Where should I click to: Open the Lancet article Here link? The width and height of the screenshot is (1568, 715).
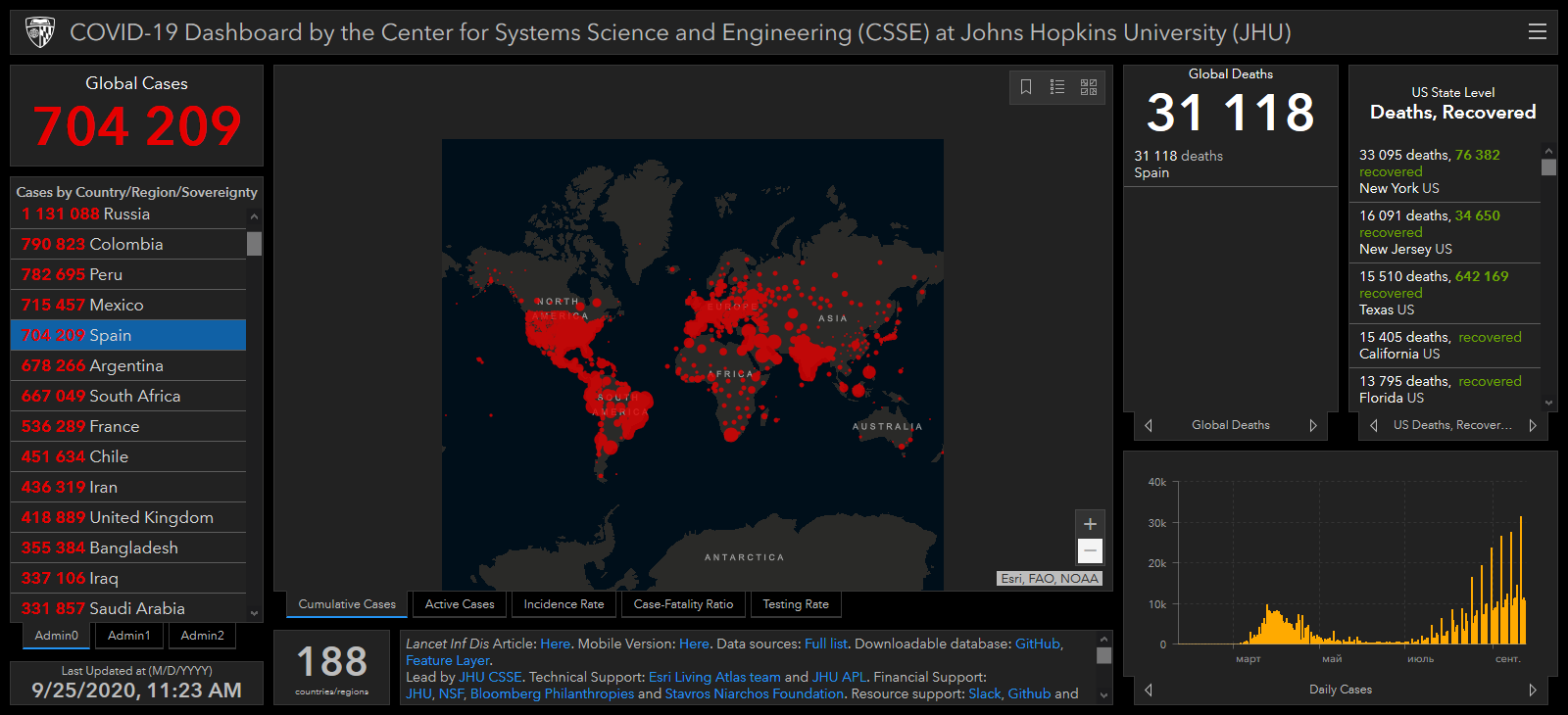pos(555,643)
